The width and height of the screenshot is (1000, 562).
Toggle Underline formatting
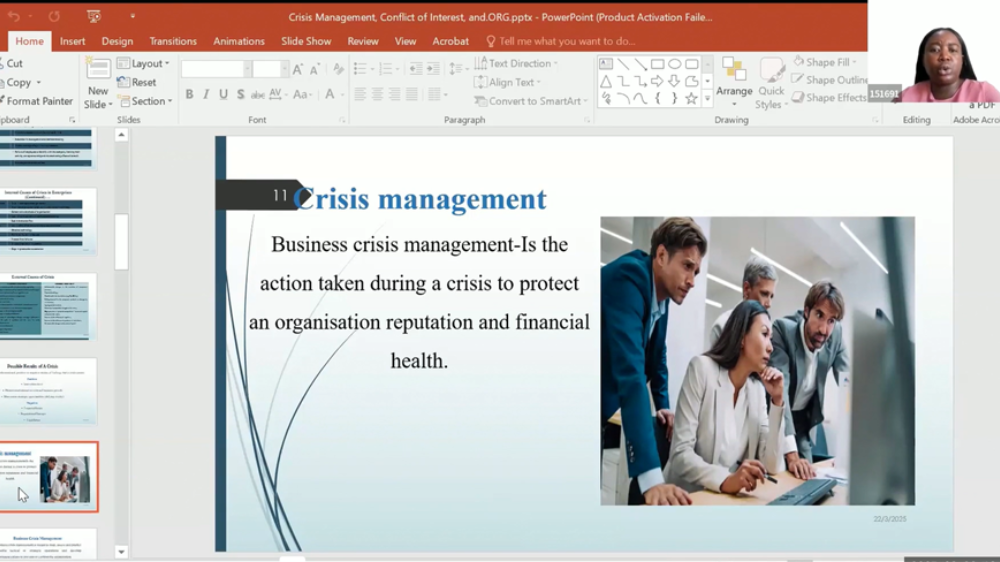click(223, 94)
